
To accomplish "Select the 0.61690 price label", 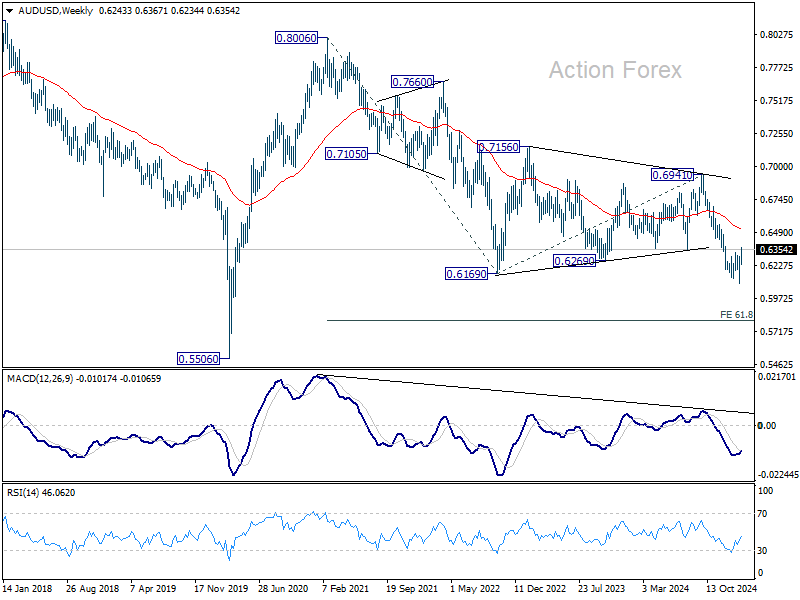I will [x=466, y=274].
